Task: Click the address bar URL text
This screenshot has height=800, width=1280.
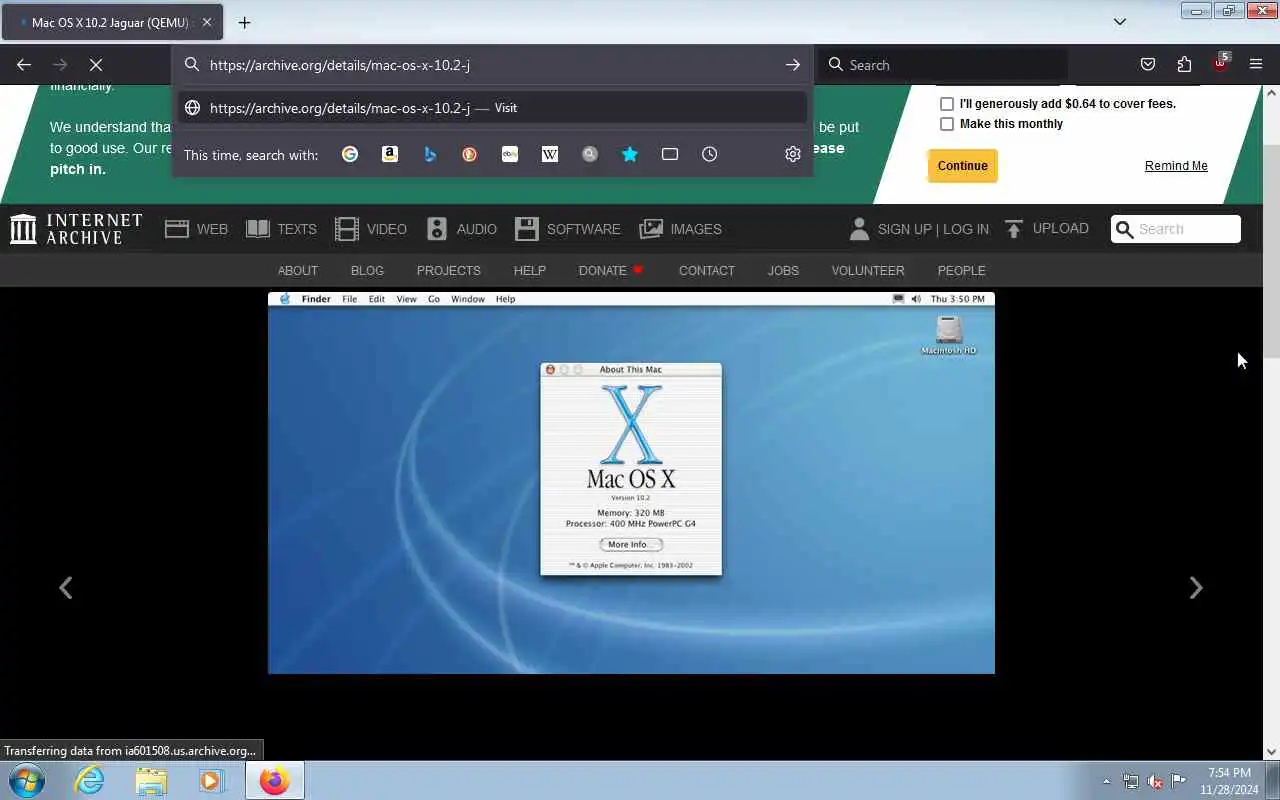Action: tap(340, 65)
